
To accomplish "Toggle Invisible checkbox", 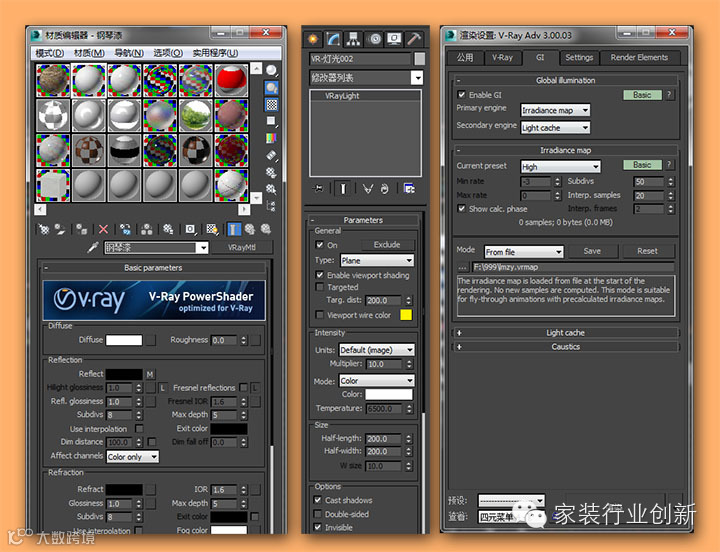I will tap(318, 527).
